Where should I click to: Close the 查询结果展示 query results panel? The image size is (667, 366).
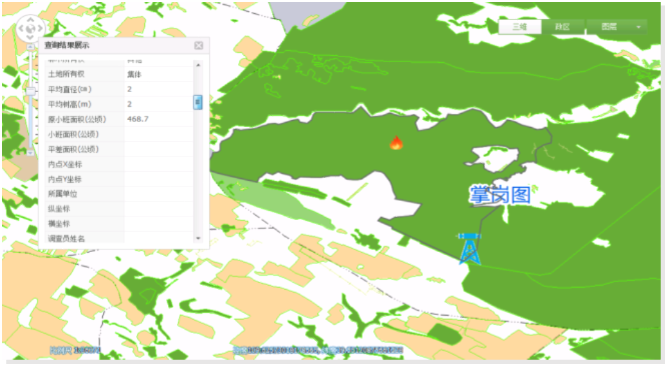click(199, 46)
